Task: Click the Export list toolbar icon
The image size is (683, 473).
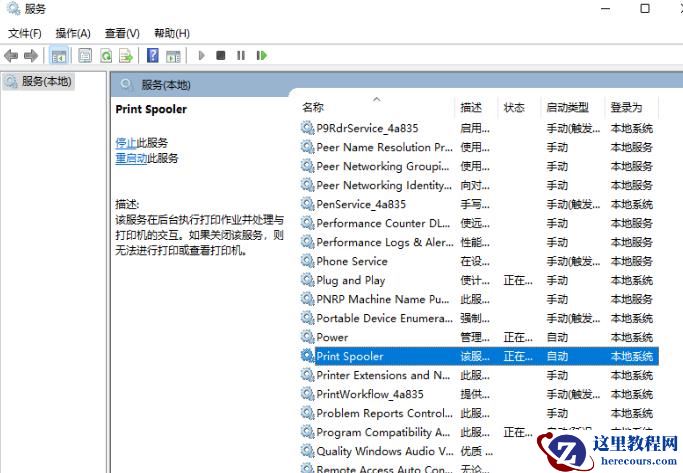Action: 126,56
